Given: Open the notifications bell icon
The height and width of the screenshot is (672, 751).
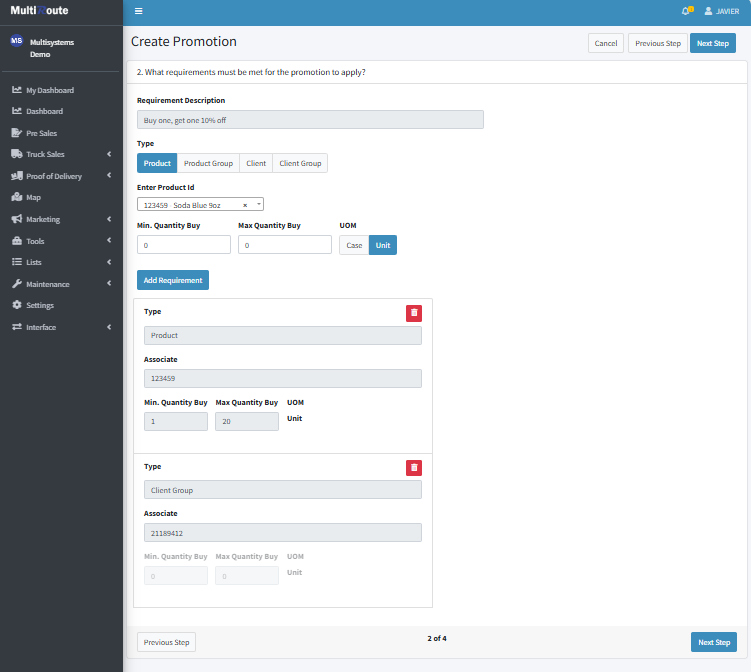Looking at the screenshot, I should pyautogui.click(x=685, y=11).
